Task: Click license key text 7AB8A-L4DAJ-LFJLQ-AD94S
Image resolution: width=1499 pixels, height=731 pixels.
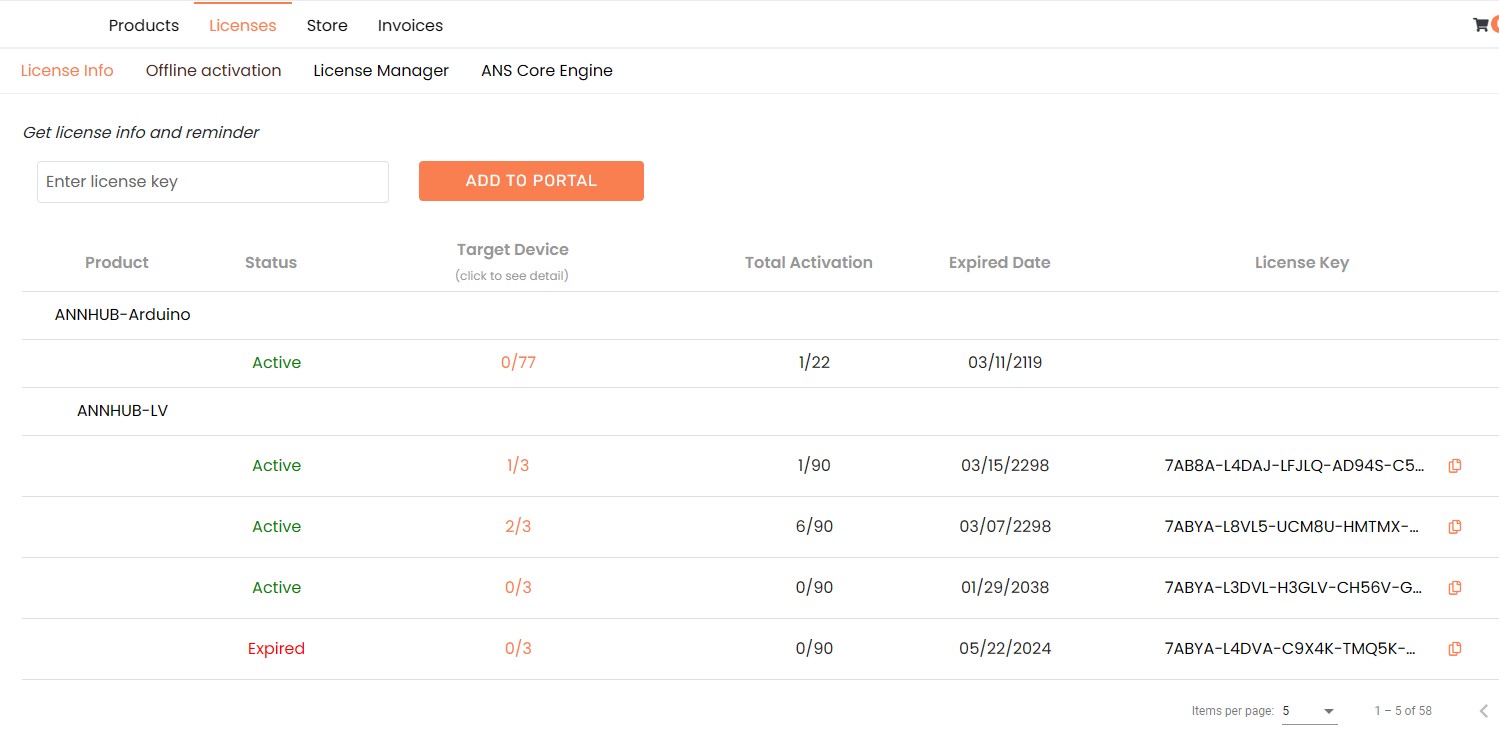Action: [x=1295, y=466]
